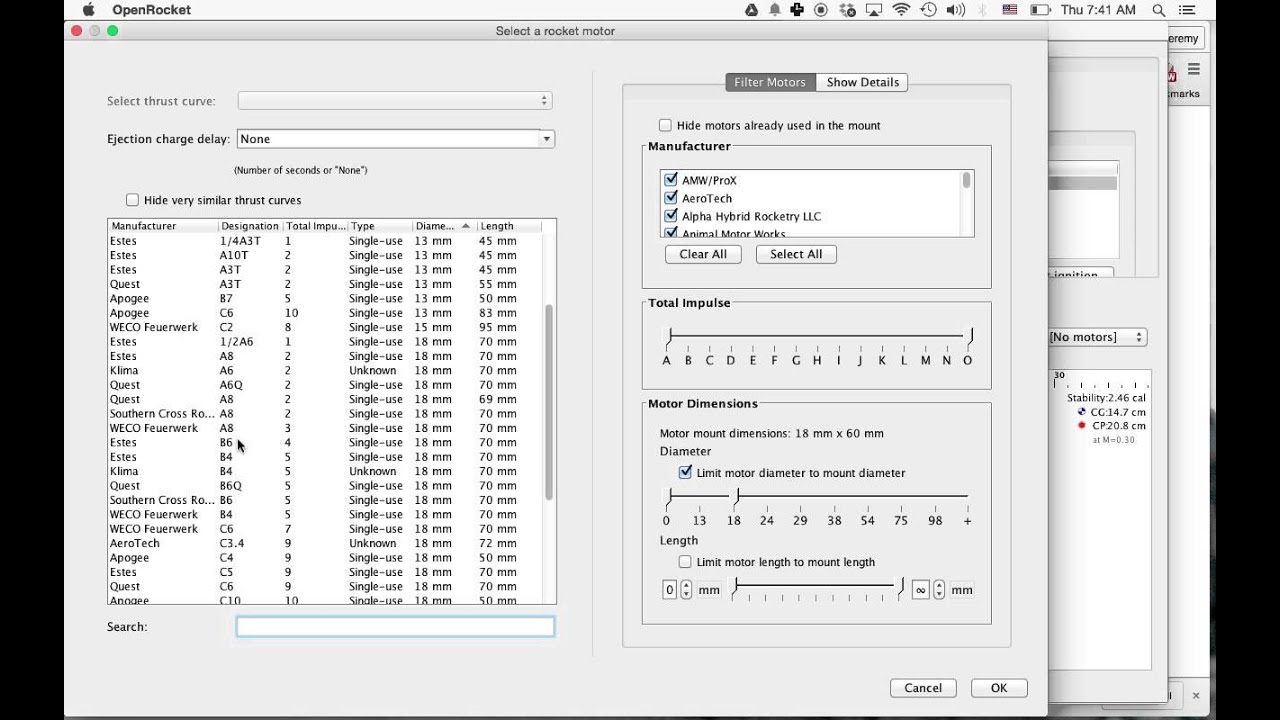The height and width of the screenshot is (720, 1280).
Task: Click the Clear All manufacturers button
Action: (x=703, y=254)
